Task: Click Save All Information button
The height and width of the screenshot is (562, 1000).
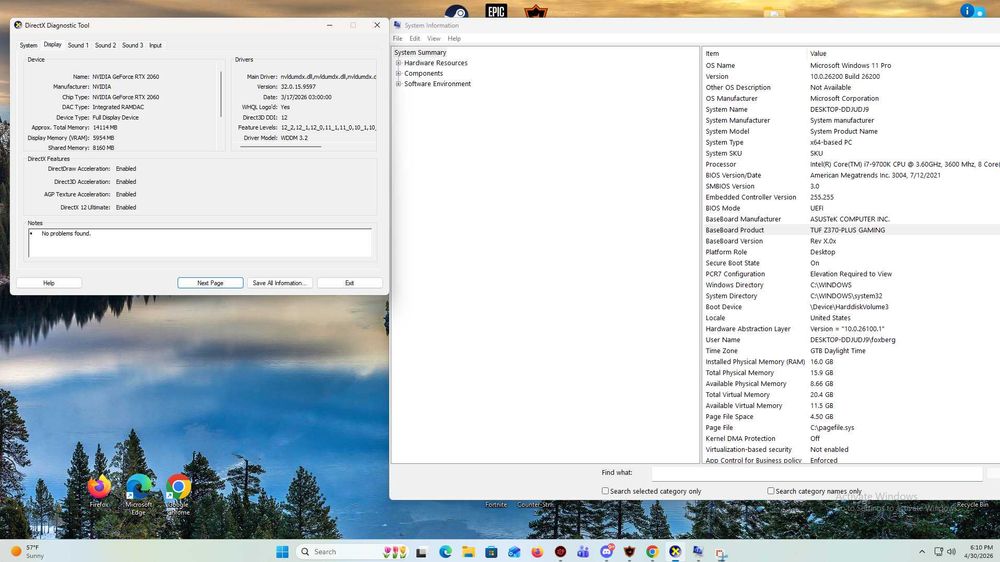Action: click(279, 283)
